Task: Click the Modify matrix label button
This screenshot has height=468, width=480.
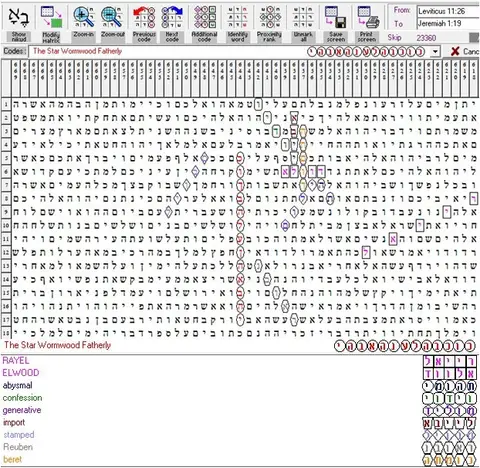Action: [51, 37]
